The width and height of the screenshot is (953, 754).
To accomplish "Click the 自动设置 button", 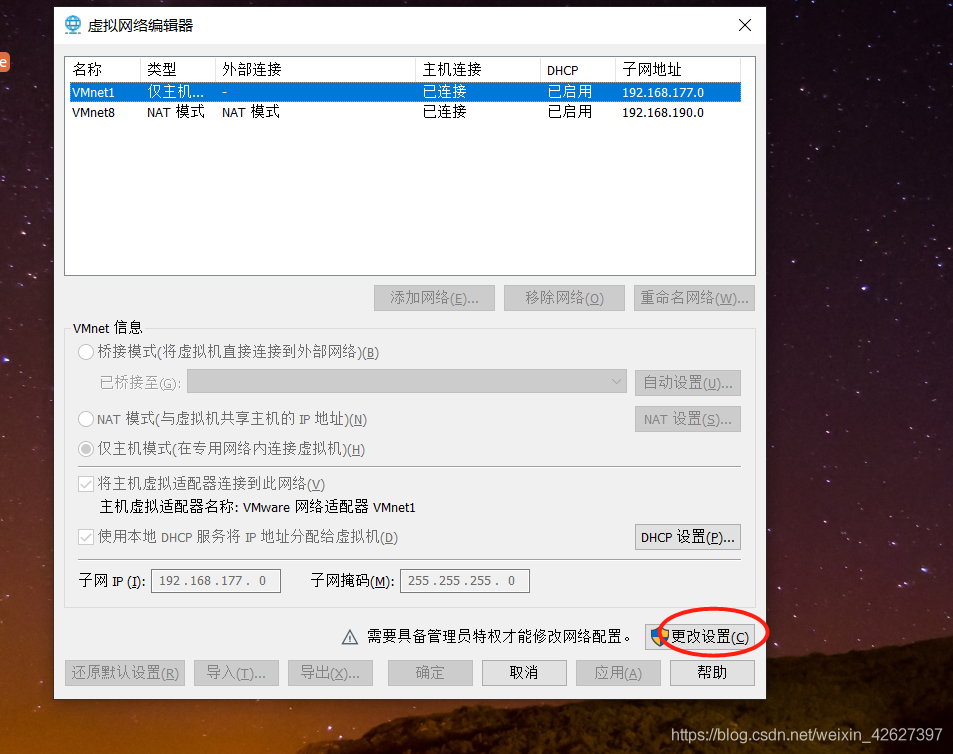I will point(688,383).
